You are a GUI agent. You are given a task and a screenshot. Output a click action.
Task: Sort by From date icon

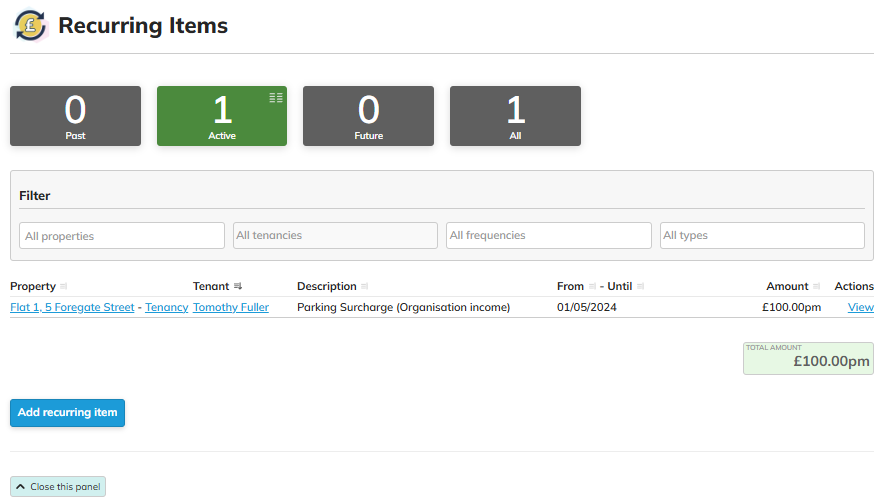point(592,287)
